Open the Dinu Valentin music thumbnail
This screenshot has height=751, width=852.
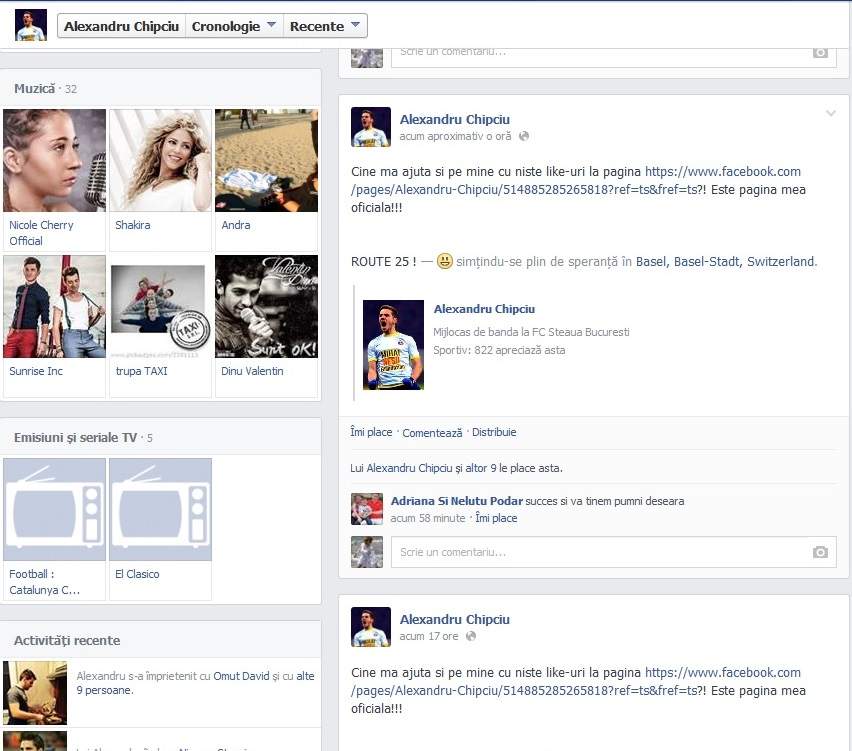pos(266,306)
